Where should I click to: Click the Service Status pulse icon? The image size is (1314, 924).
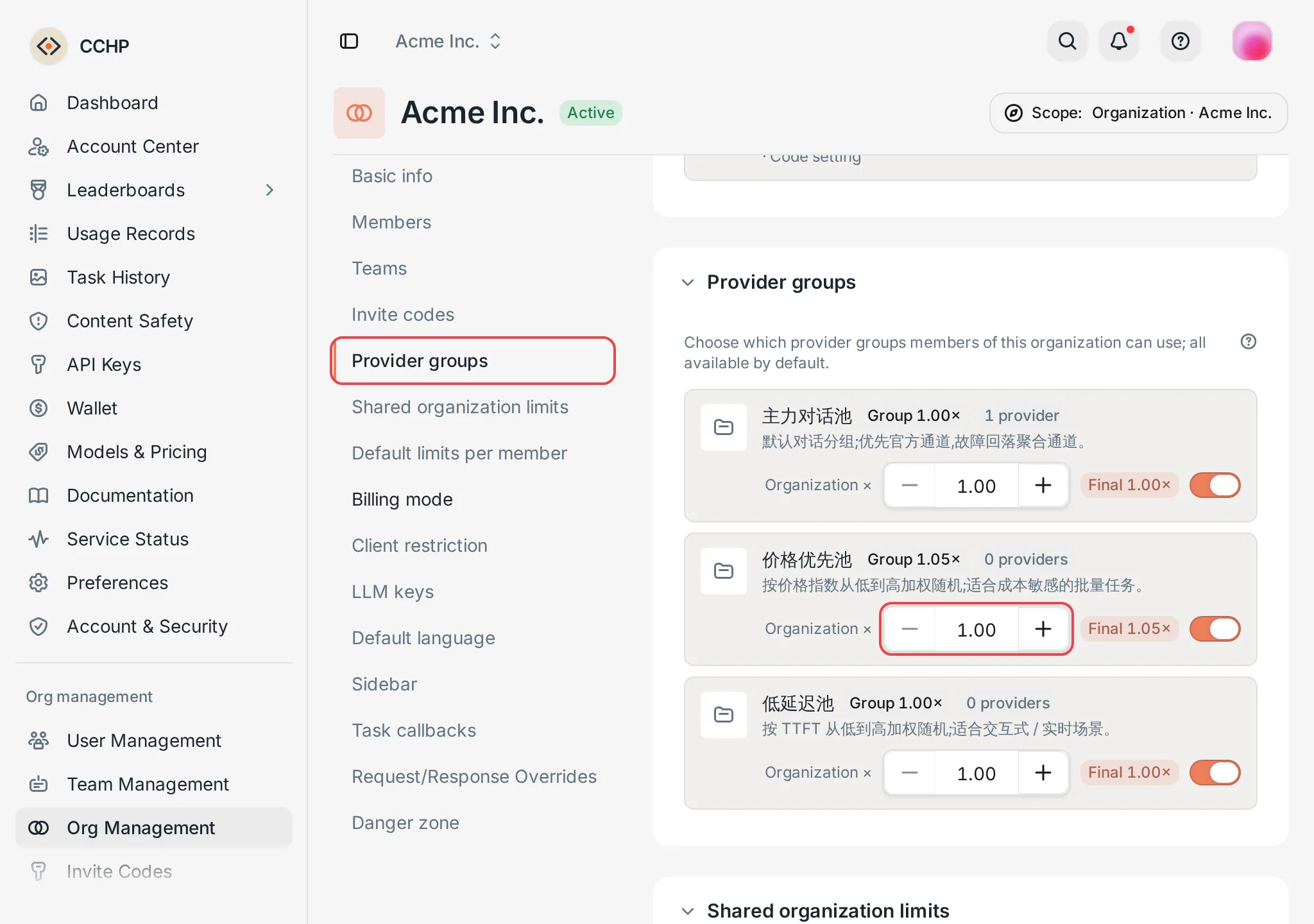point(38,539)
